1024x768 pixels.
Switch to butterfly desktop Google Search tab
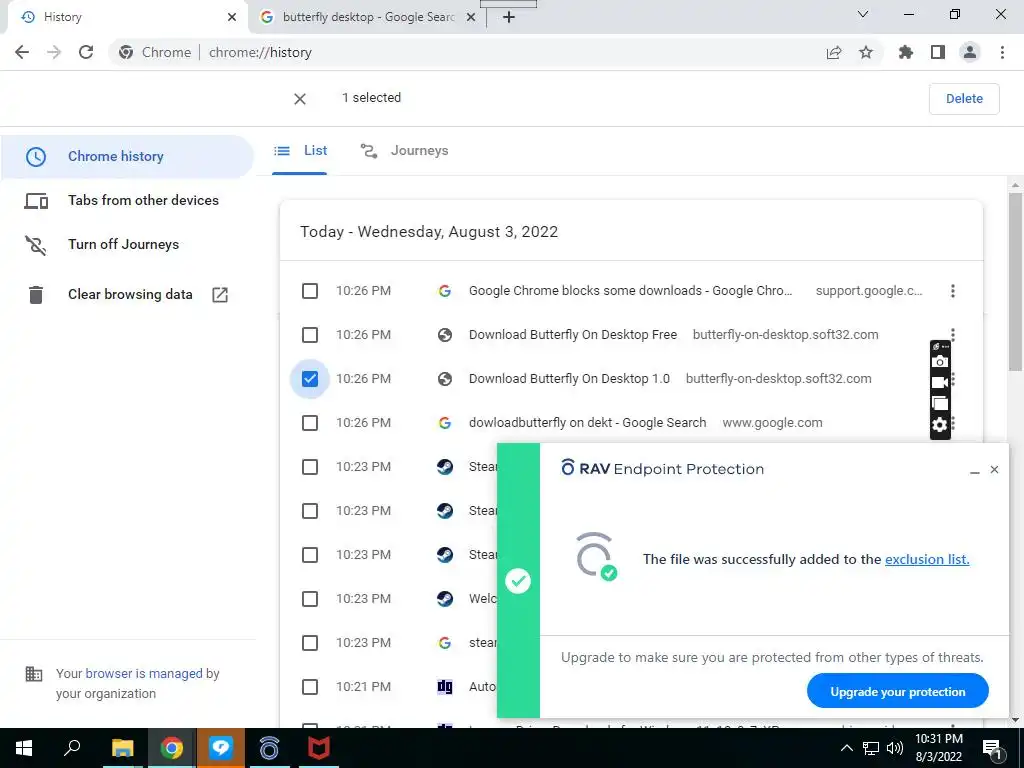tap(368, 17)
